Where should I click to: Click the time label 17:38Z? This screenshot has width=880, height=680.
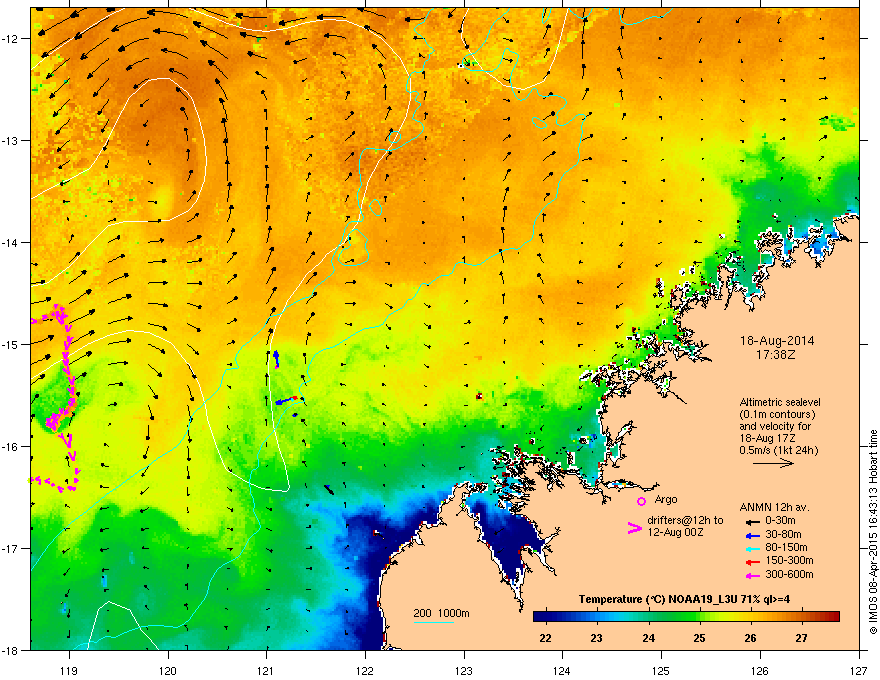pyautogui.click(x=776, y=355)
